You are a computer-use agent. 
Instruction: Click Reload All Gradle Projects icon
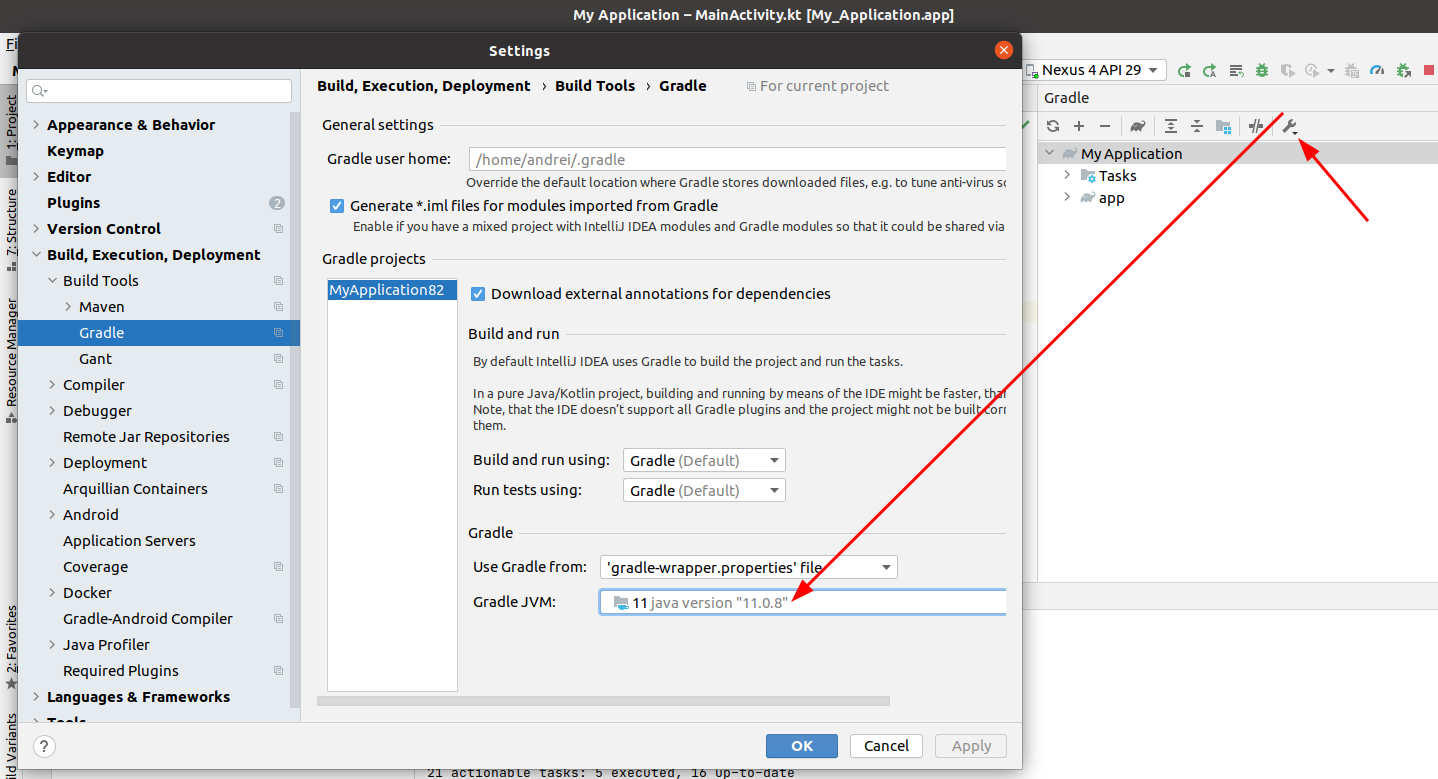coord(1053,126)
